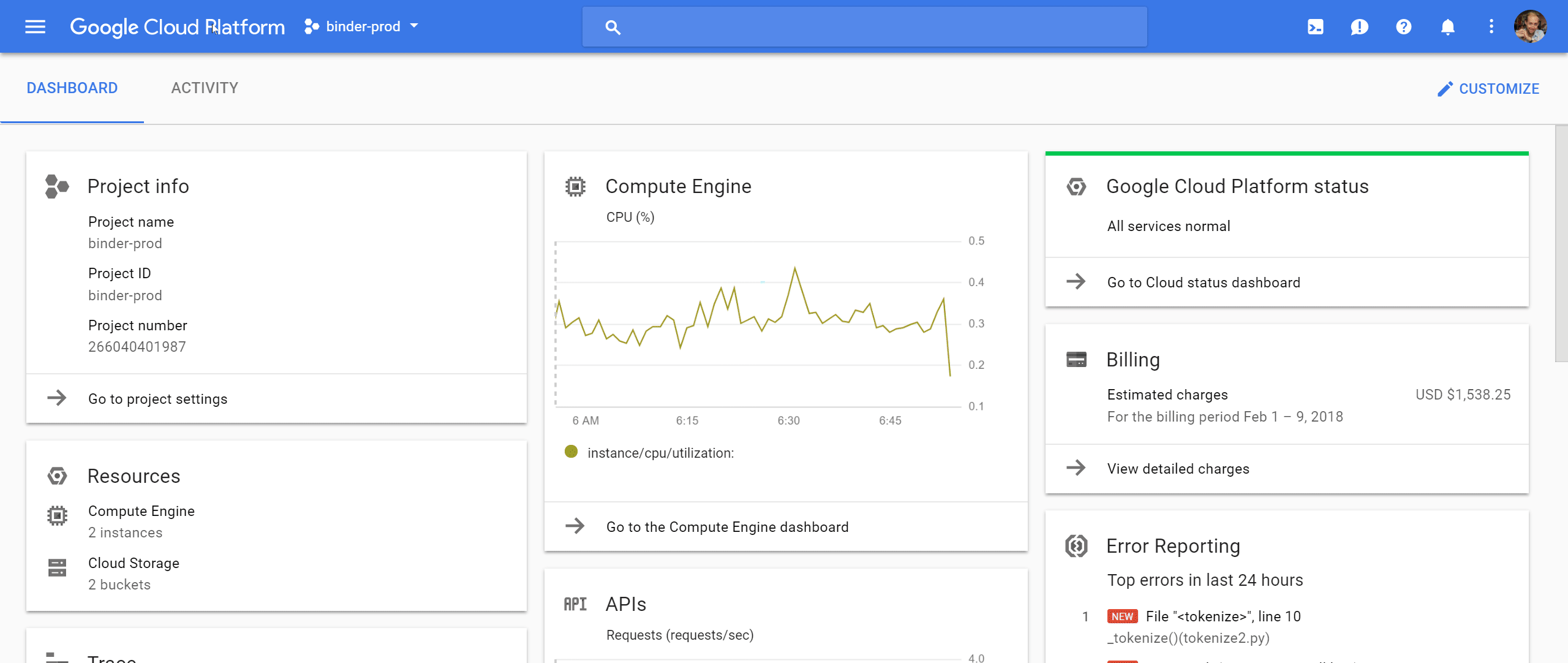Go to Cloud status dashboard

[1287, 282]
